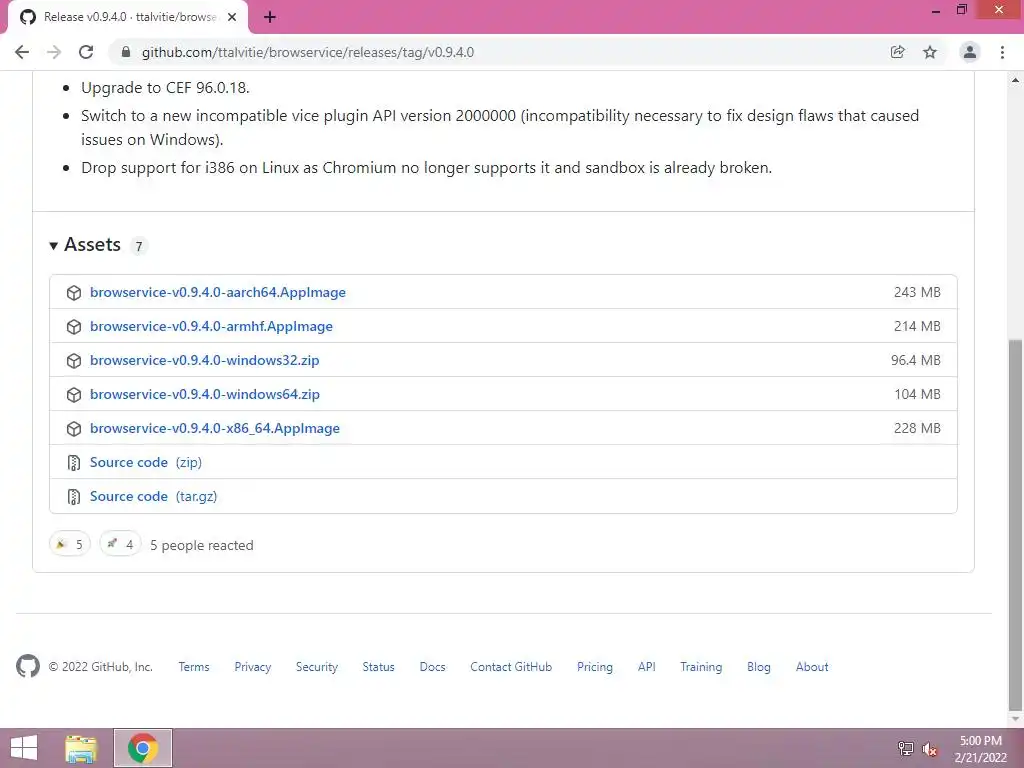This screenshot has height=768, width=1024.
Task: Download browservice-v0.9.4.0-windows64.zip
Action: (x=204, y=394)
